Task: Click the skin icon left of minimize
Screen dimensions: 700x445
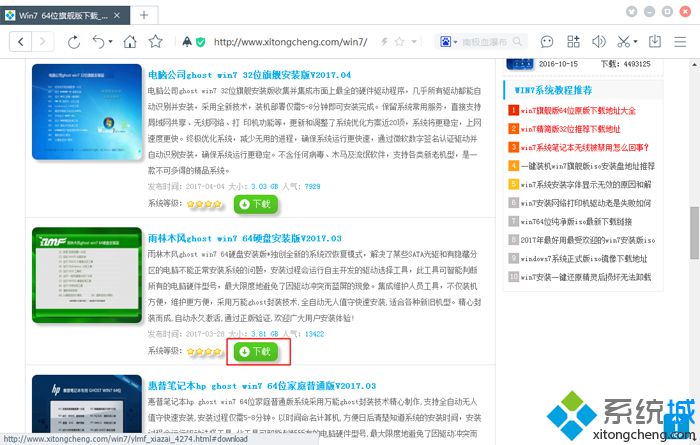Action: tap(631, 12)
